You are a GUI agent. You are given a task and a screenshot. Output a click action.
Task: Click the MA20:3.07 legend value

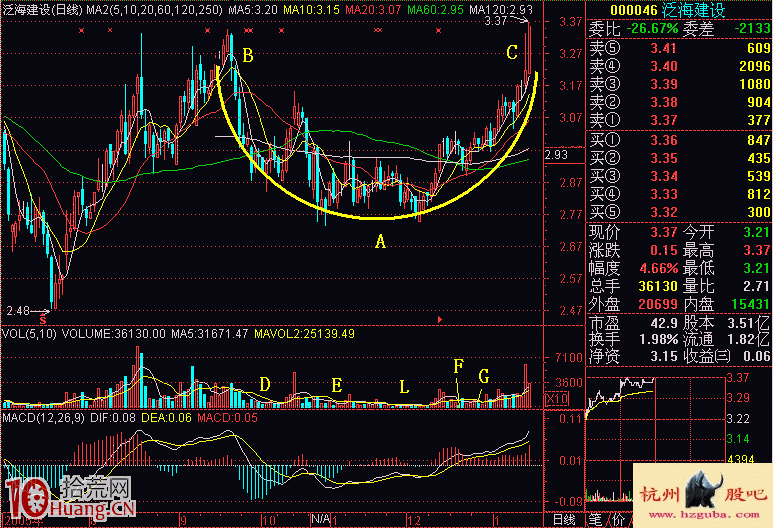coord(373,9)
